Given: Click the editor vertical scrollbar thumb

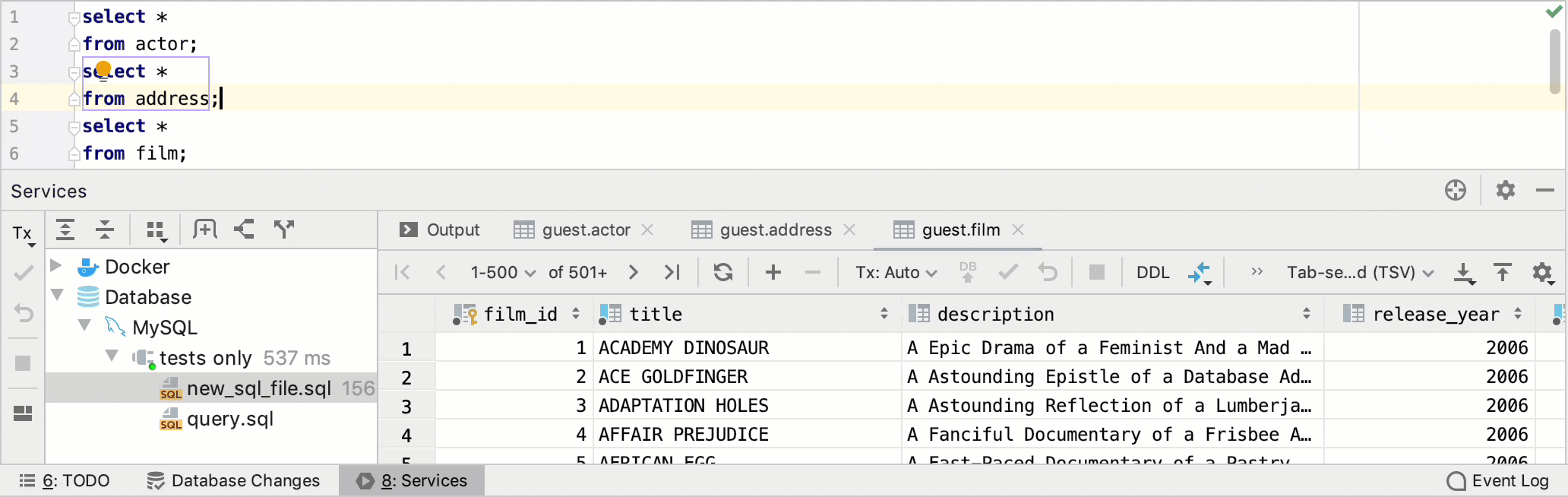Looking at the screenshot, I should coord(1555,61).
